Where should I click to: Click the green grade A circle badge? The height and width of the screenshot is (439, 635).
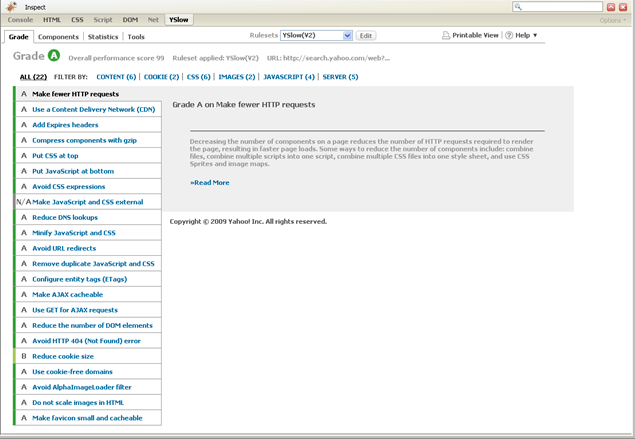(x=54, y=55)
